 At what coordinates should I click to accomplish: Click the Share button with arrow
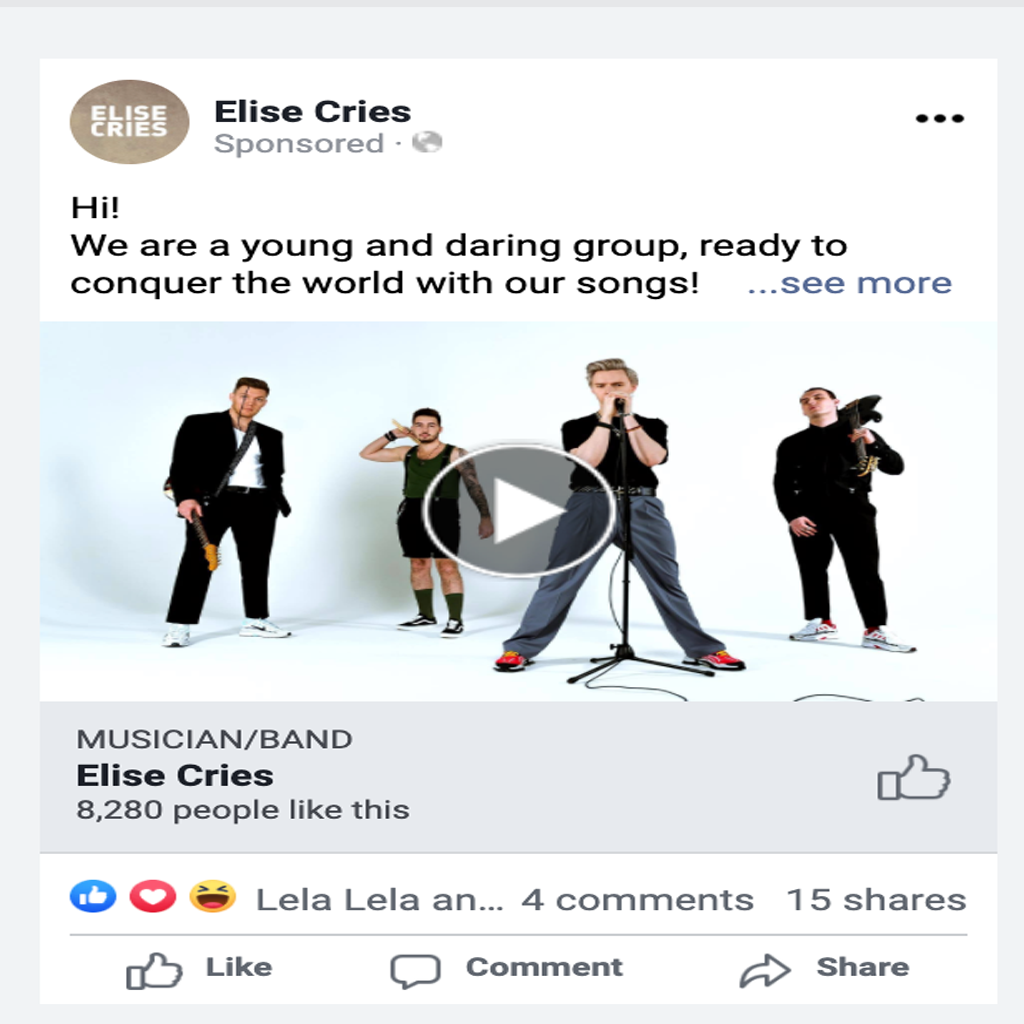(824, 969)
